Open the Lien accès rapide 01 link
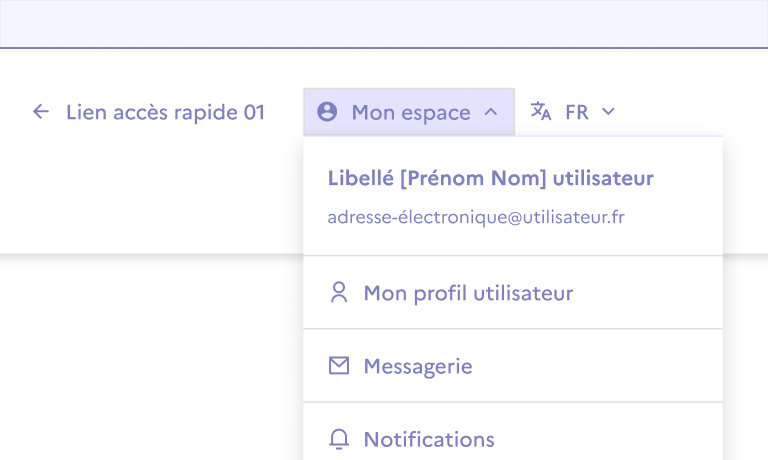 [165, 112]
